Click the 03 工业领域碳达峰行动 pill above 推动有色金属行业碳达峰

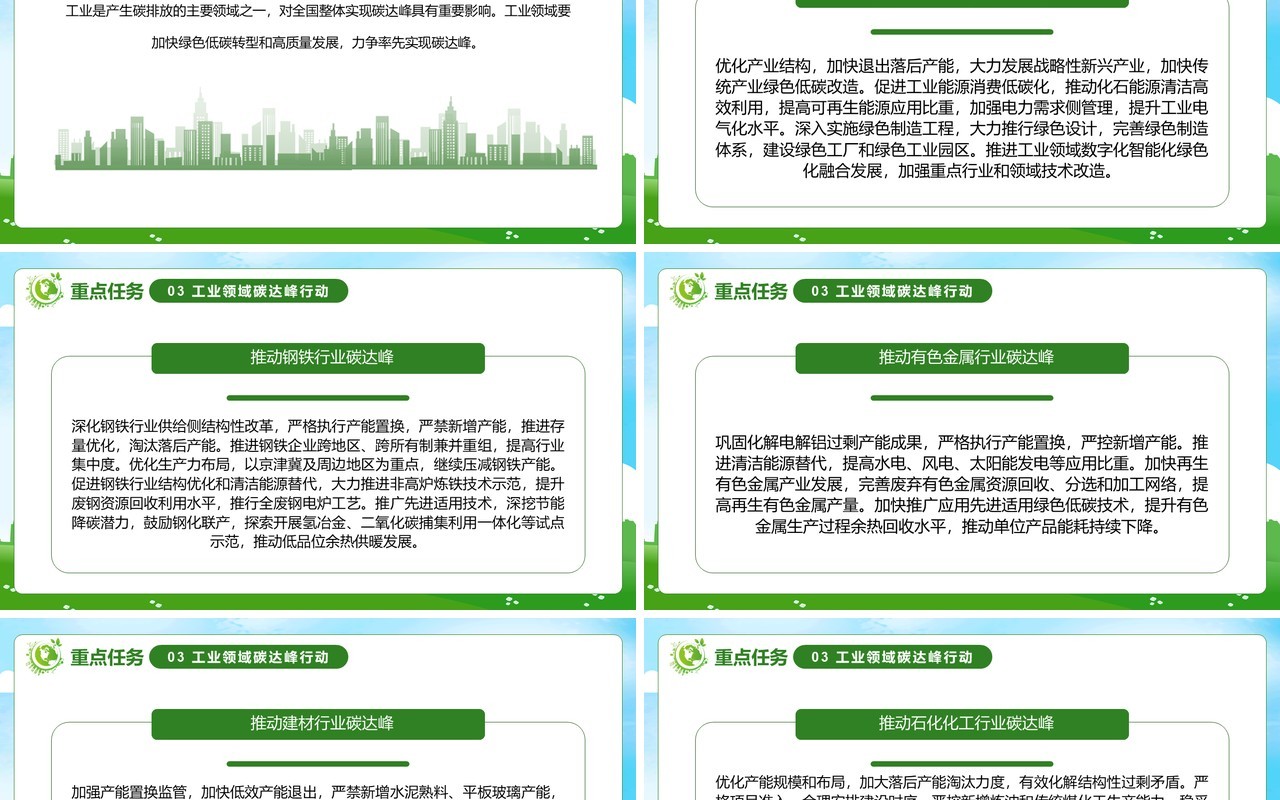[892, 291]
